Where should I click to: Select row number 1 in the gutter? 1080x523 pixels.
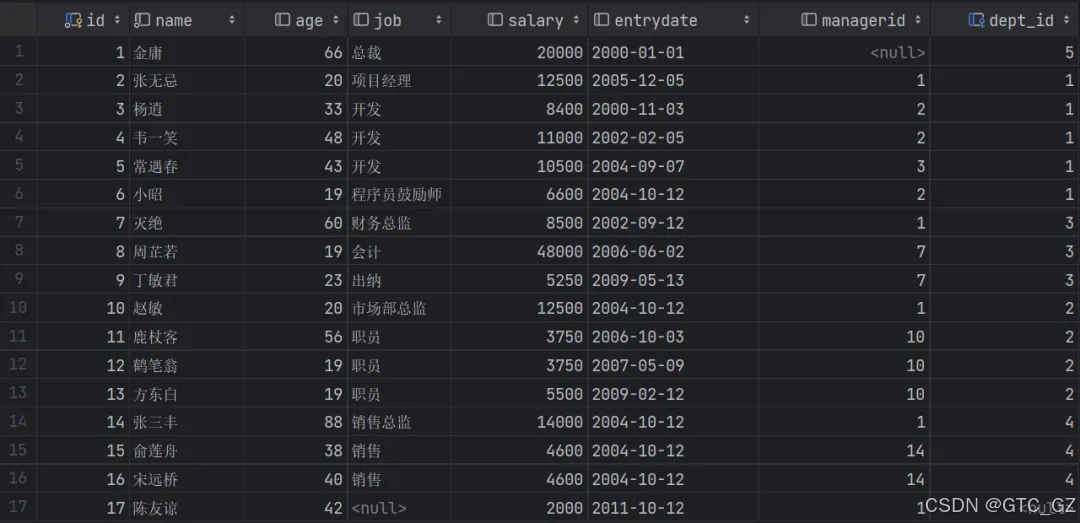pos(19,52)
